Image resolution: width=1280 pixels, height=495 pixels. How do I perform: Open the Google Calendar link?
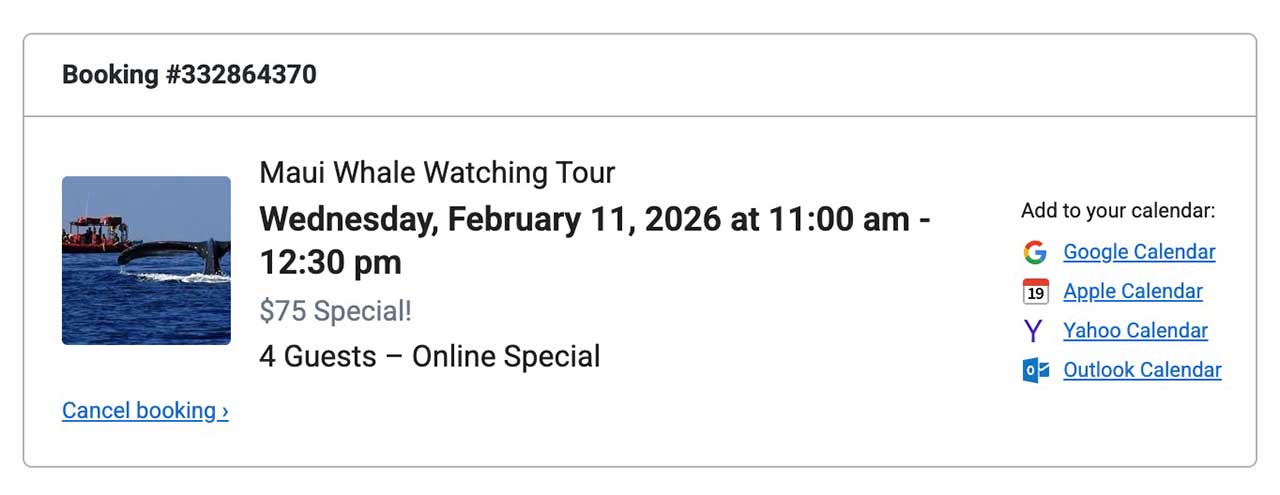pyautogui.click(x=1139, y=252)
